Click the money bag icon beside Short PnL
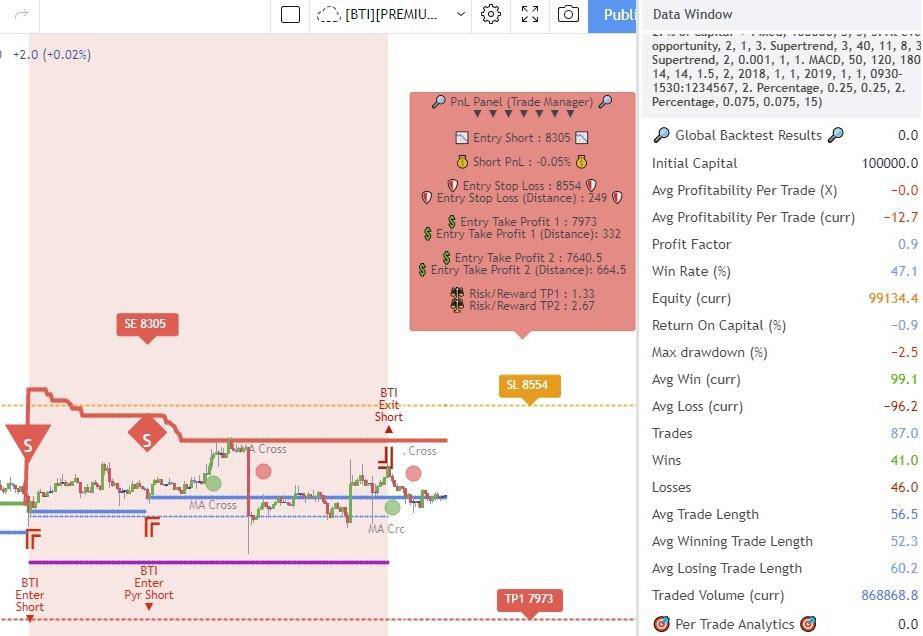 pyautogui.click(x=461, y=161)
